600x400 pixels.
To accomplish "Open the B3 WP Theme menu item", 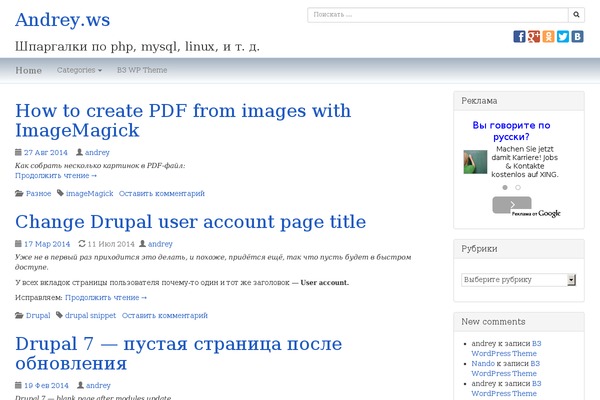I will (x=142, y=70).
